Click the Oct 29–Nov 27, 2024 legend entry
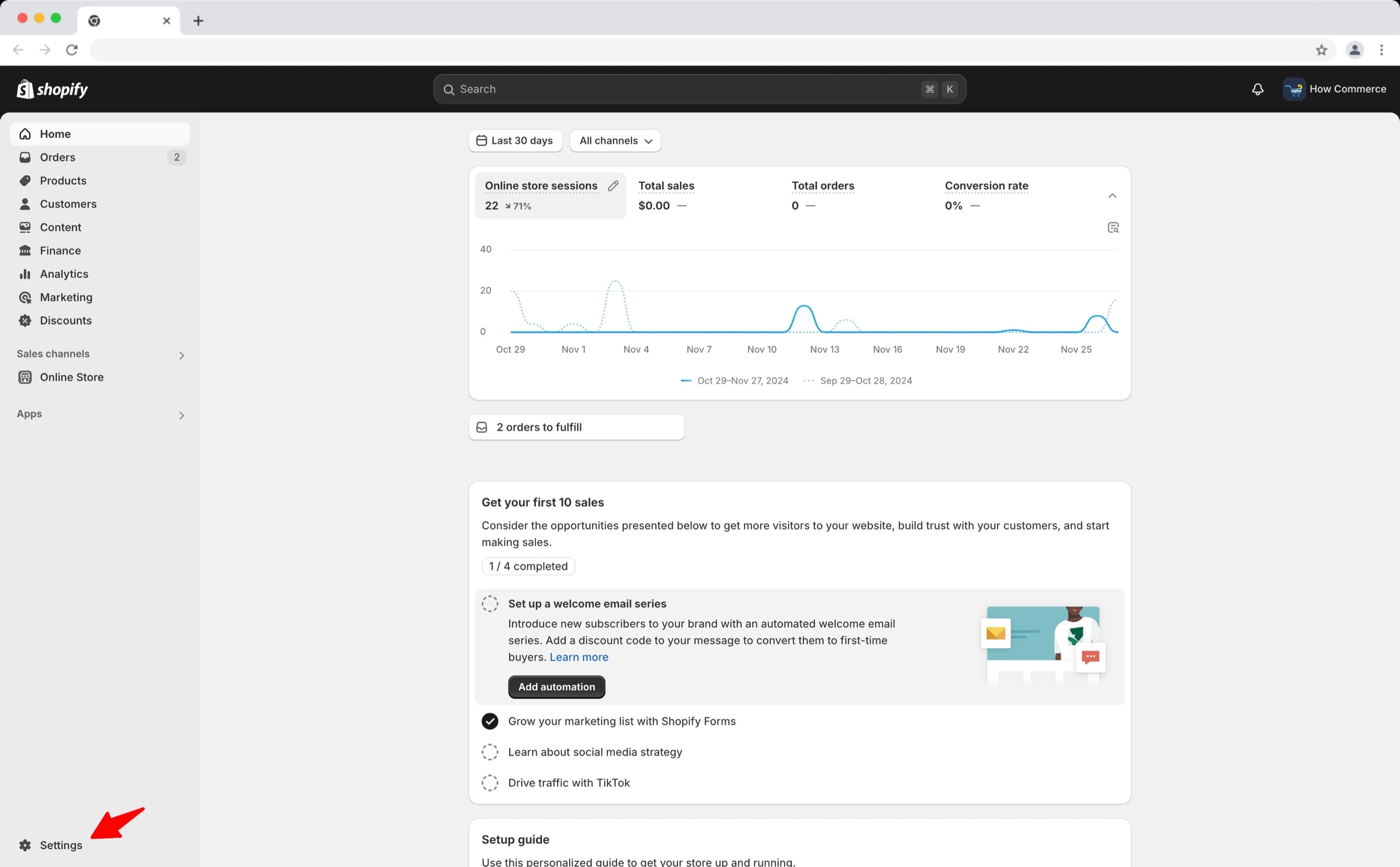The width and height of the screenshot is (1400, 867). click(x=734, y=381)
